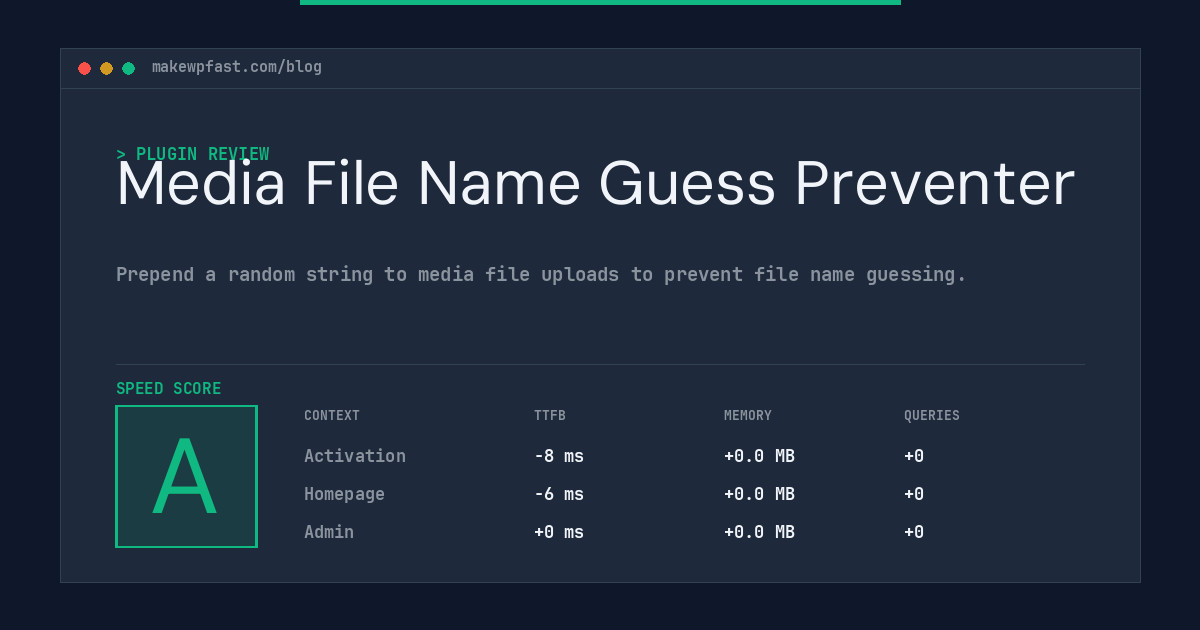Click the '-6 ms' TTFB value
This screenshot has height=630, width=1200.
(559, 494)
